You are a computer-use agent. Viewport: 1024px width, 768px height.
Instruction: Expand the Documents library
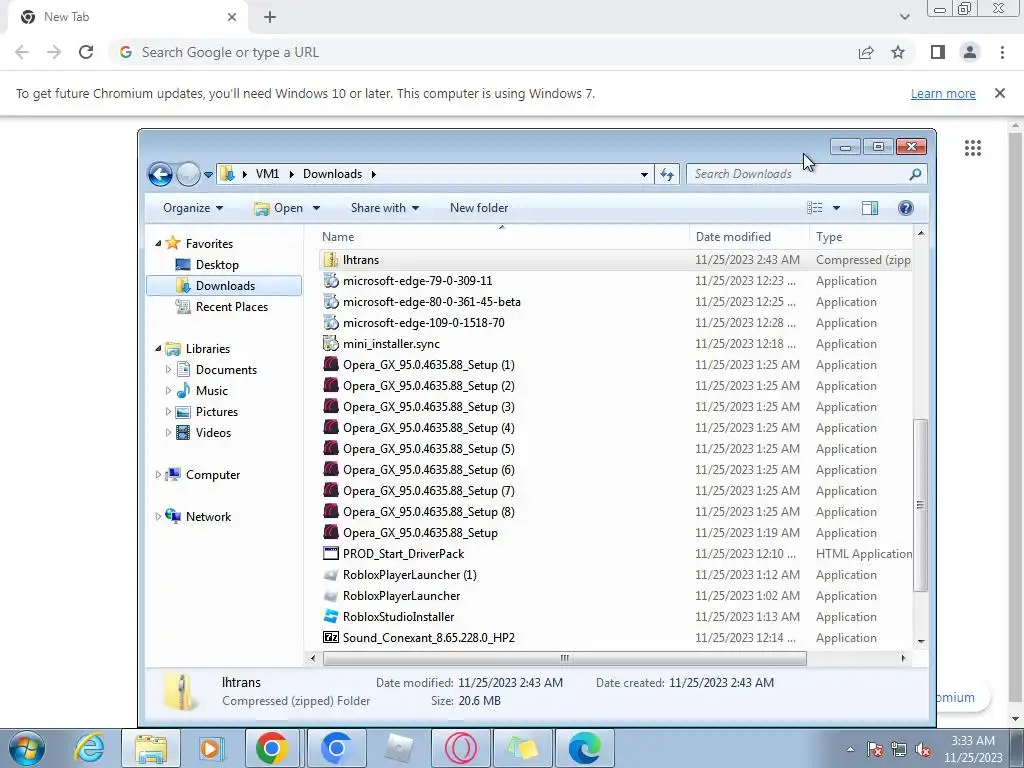168,370
